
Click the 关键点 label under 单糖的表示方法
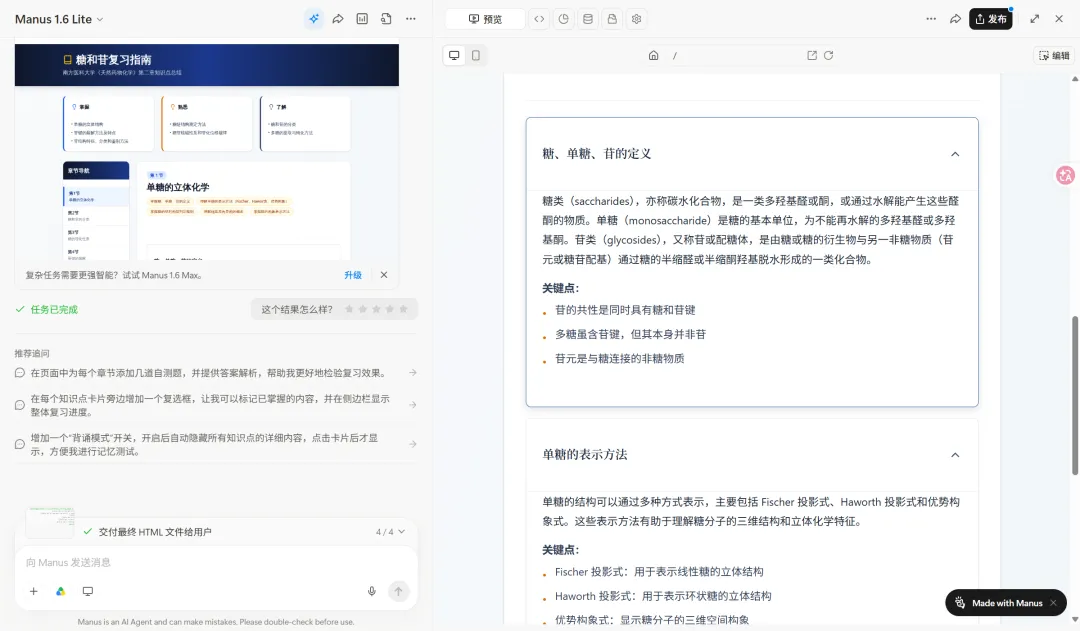tap(561, 550)
